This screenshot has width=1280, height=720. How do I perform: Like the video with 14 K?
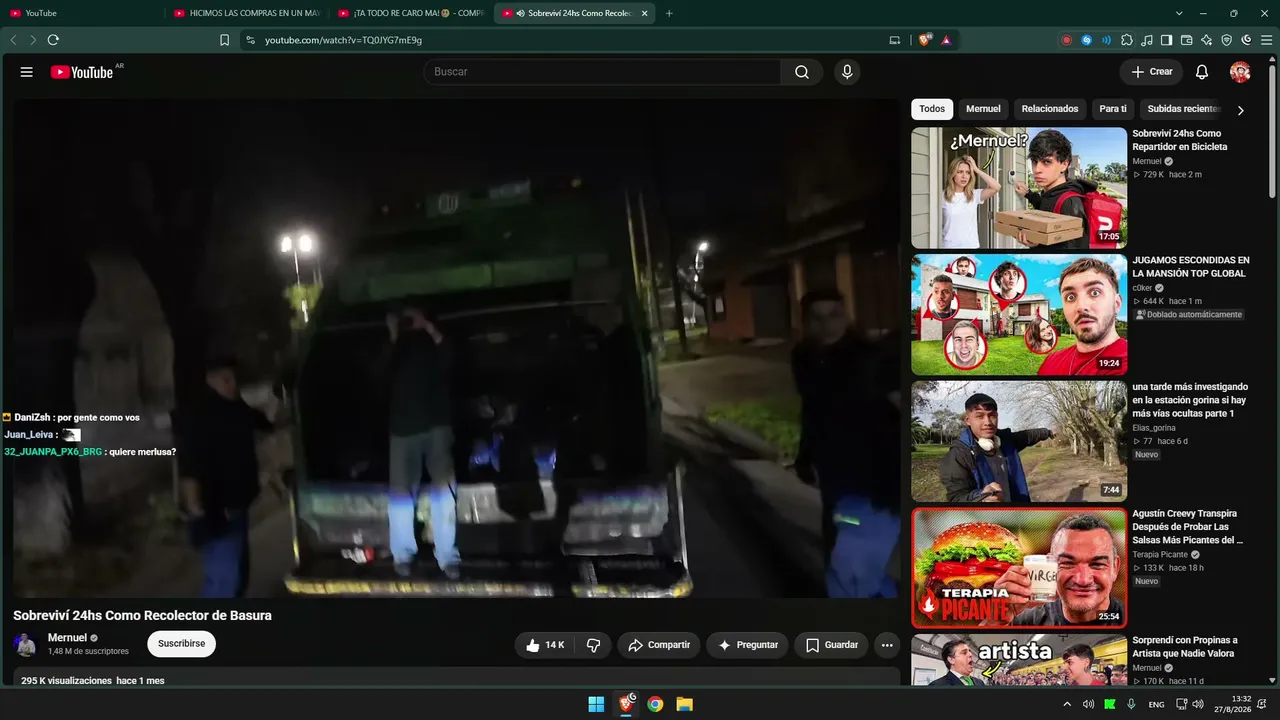[x=545, y=645]
